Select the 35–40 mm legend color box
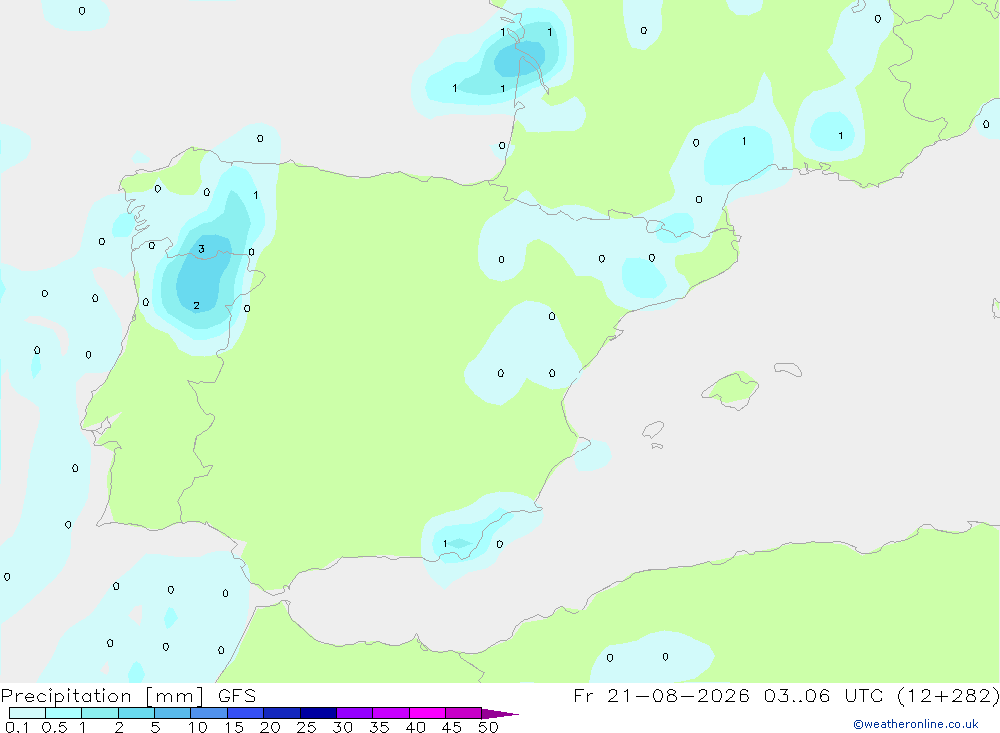 click(x=391, y=713)
